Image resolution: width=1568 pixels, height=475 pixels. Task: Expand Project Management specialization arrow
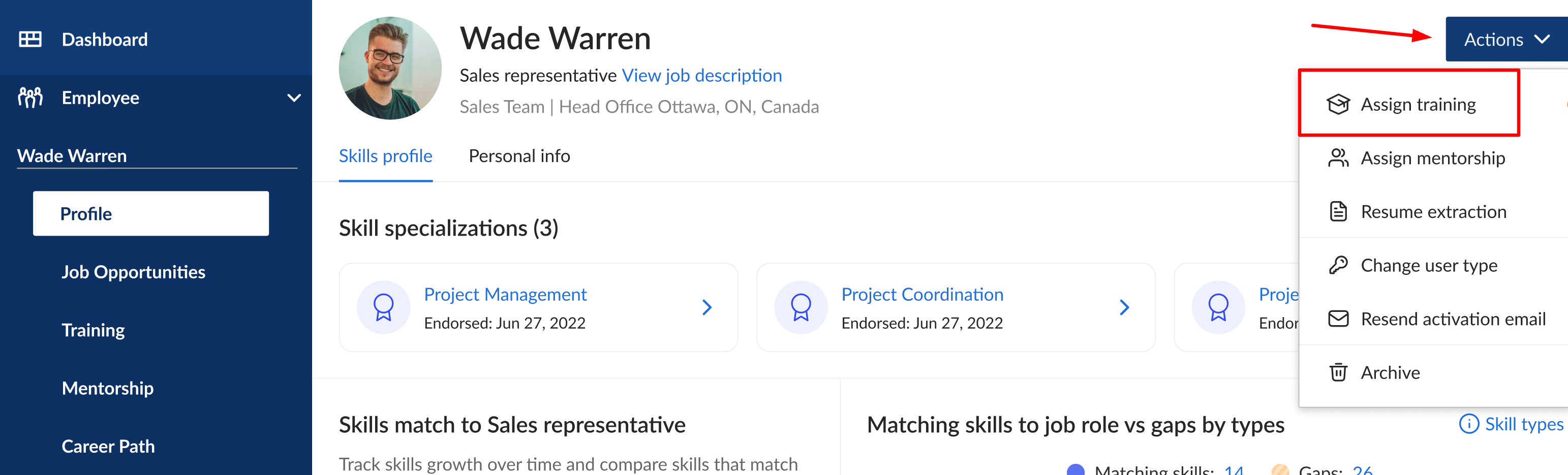[x=706, y=307]
